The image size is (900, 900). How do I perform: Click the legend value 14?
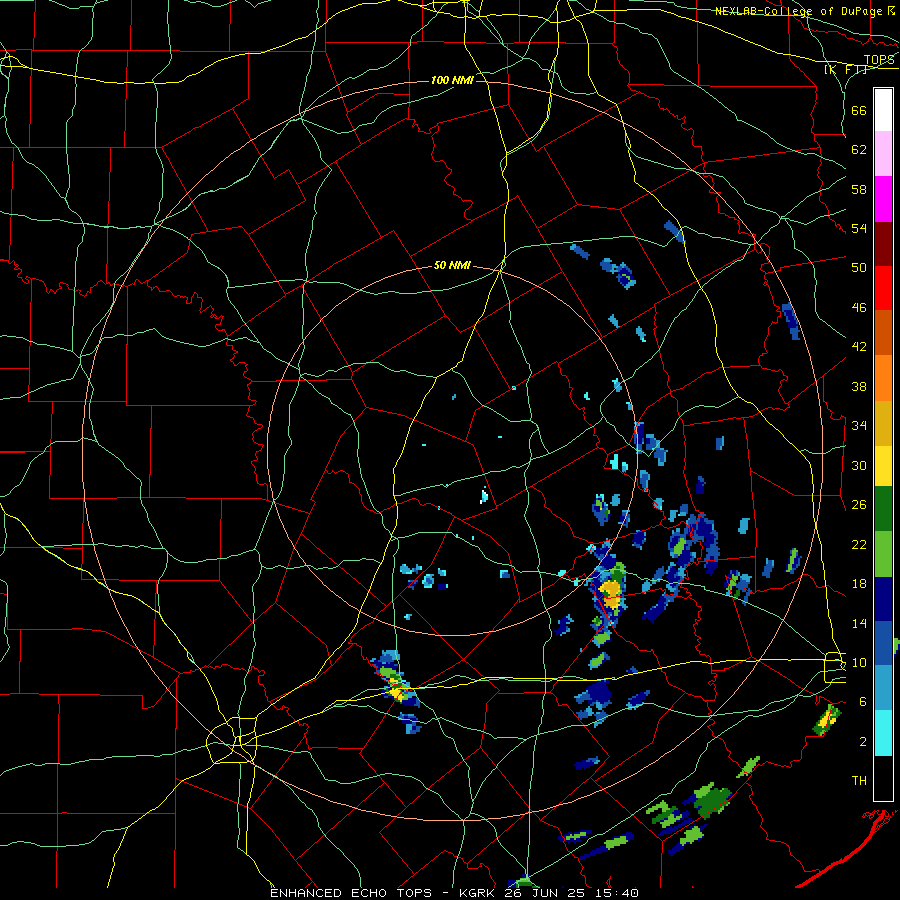coord(859,623)
